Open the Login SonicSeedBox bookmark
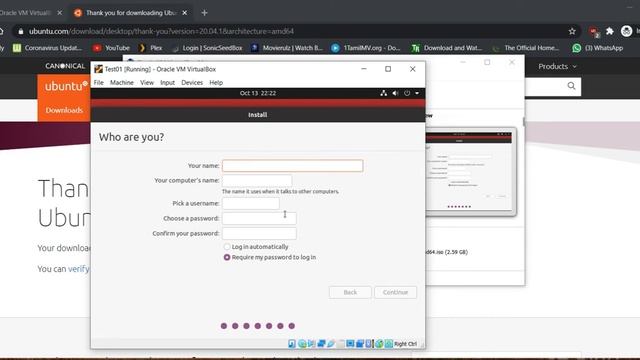640x360 pixels. (207, 48)
